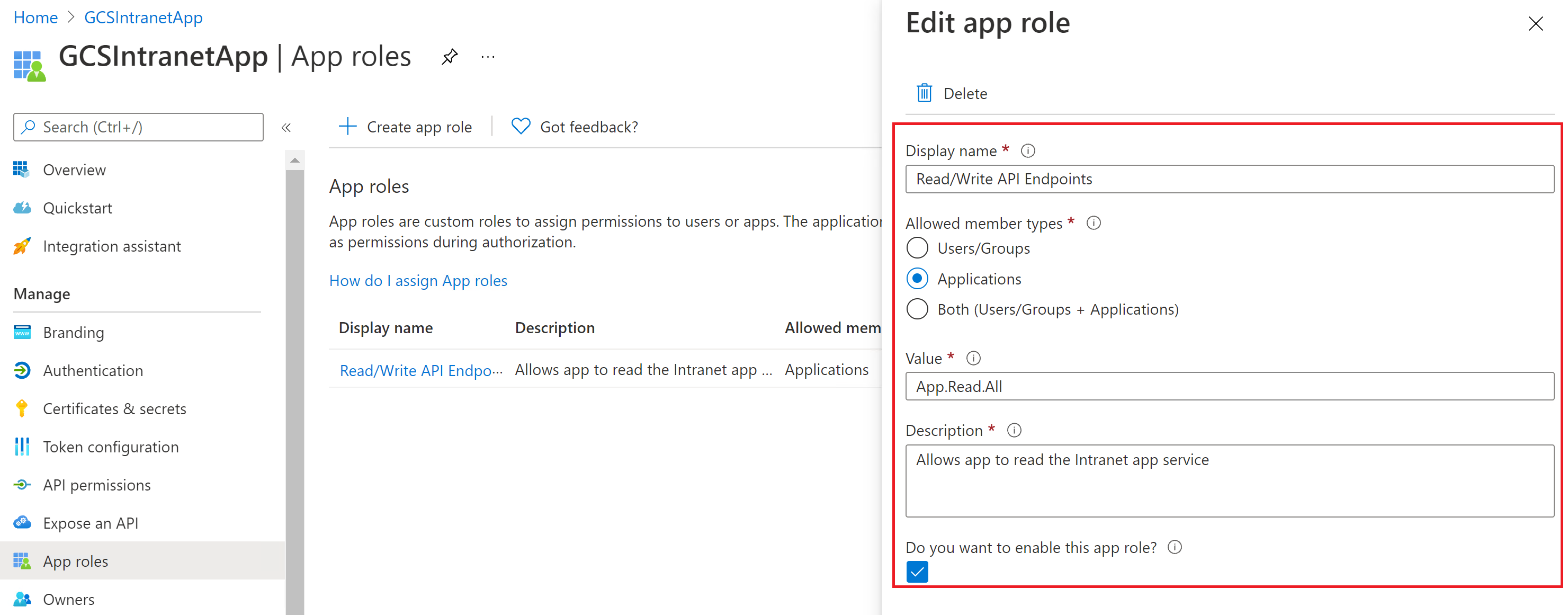Collapse the left sidebar with the double chevron
Screen dimensions: 1568x615
point(286,127)
